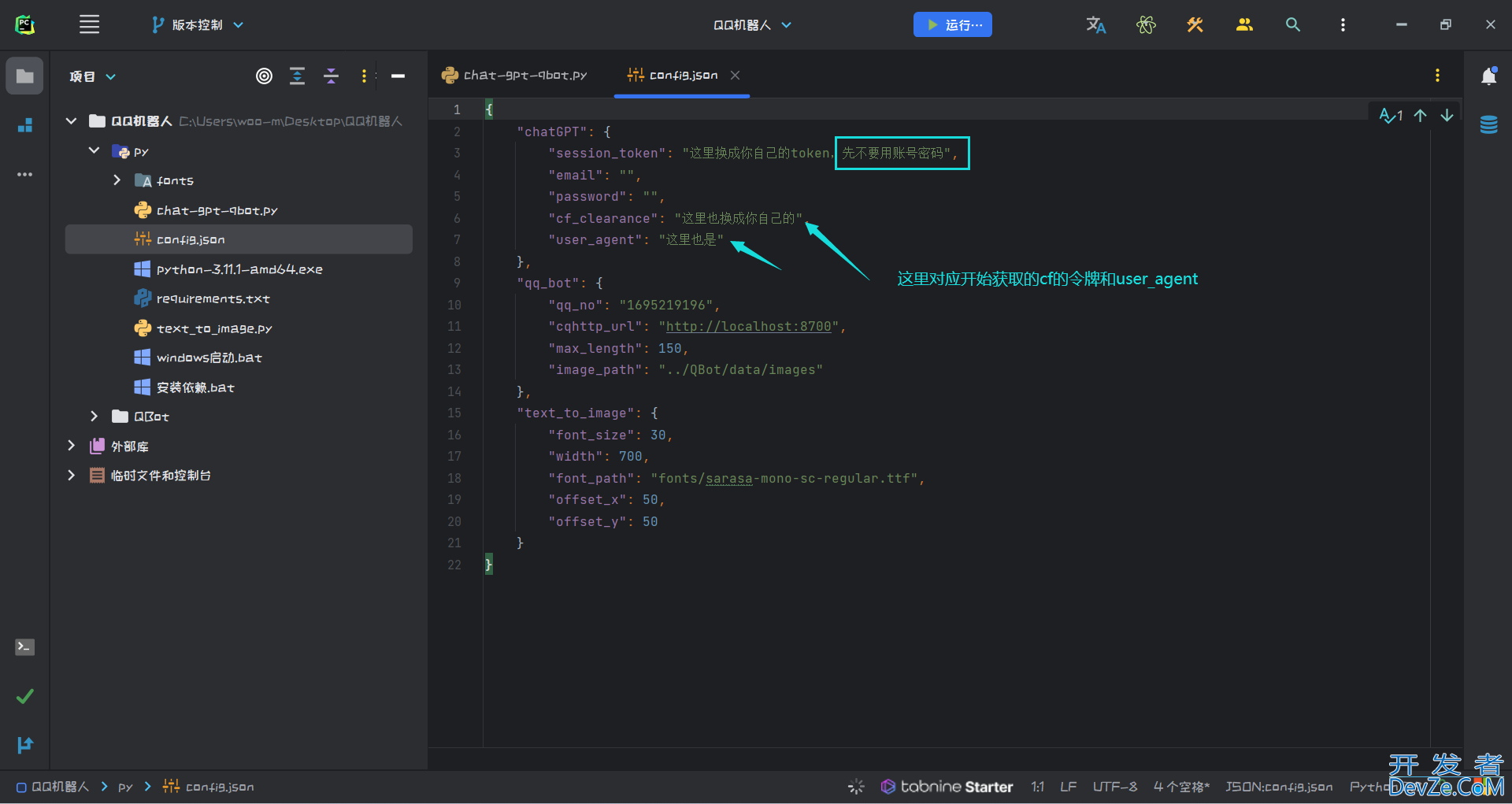This screenshot has height=804, width=1512.
Task: Select opened file in project tree target icon
Action: 264,76
